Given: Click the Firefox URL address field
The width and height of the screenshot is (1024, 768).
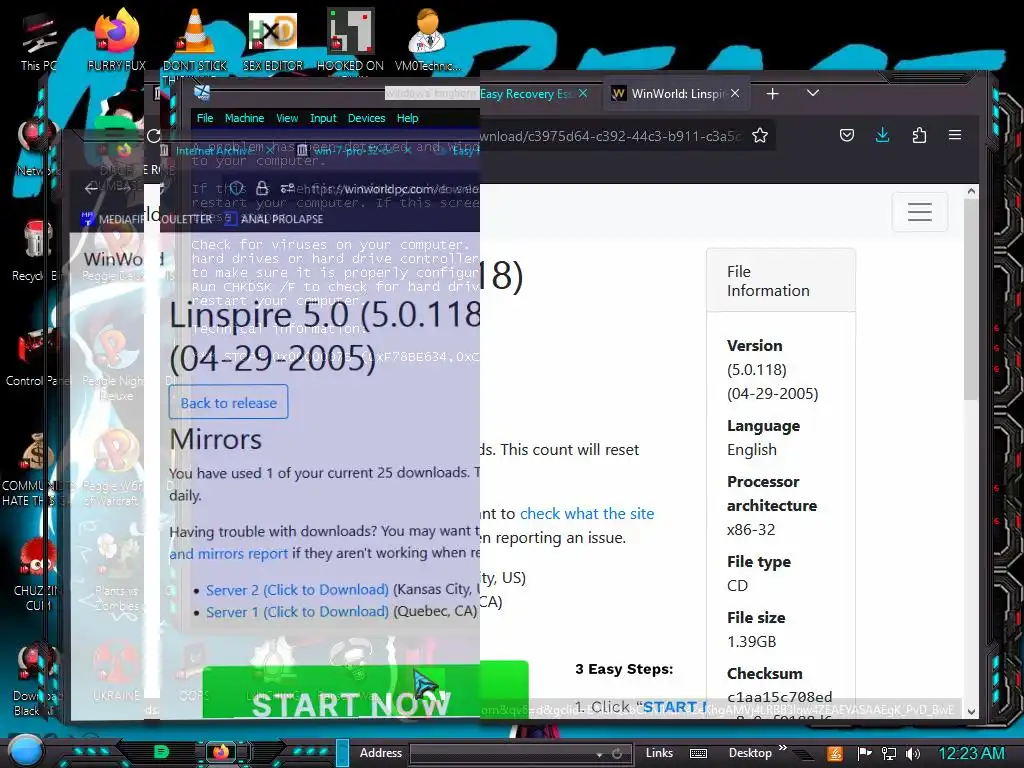Looking at the screenshot, I should 611,136.
